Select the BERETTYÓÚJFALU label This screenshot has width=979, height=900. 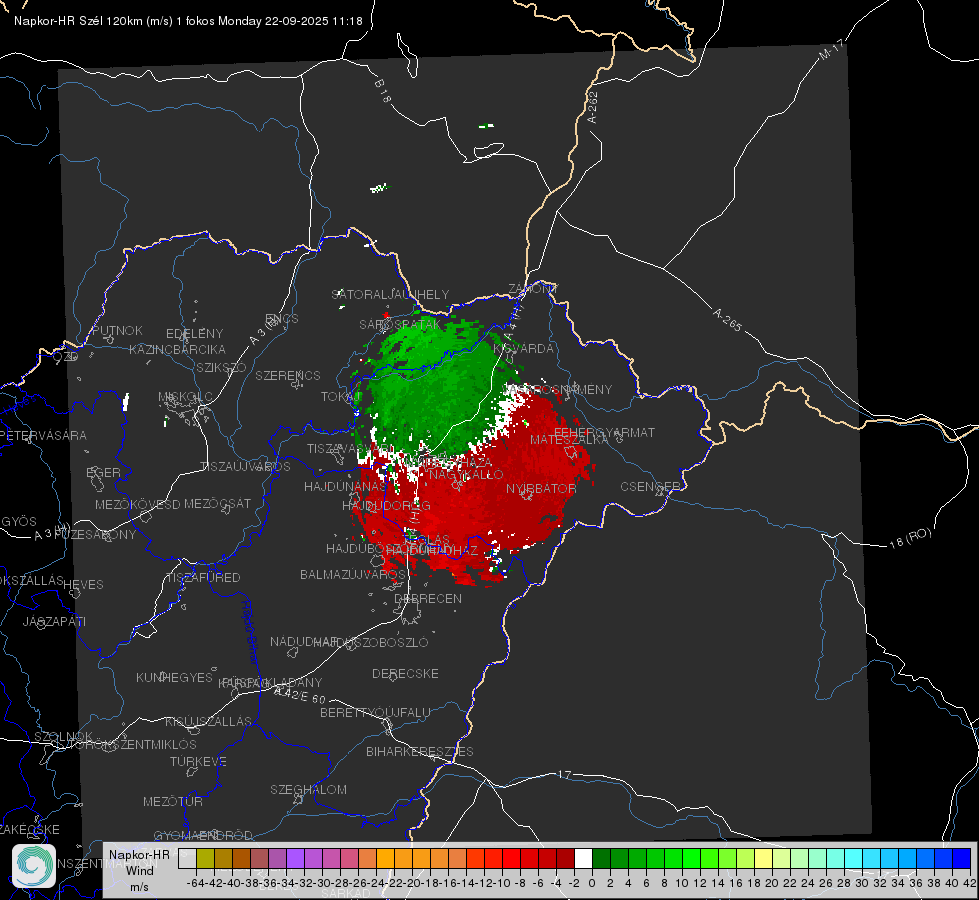375,712
